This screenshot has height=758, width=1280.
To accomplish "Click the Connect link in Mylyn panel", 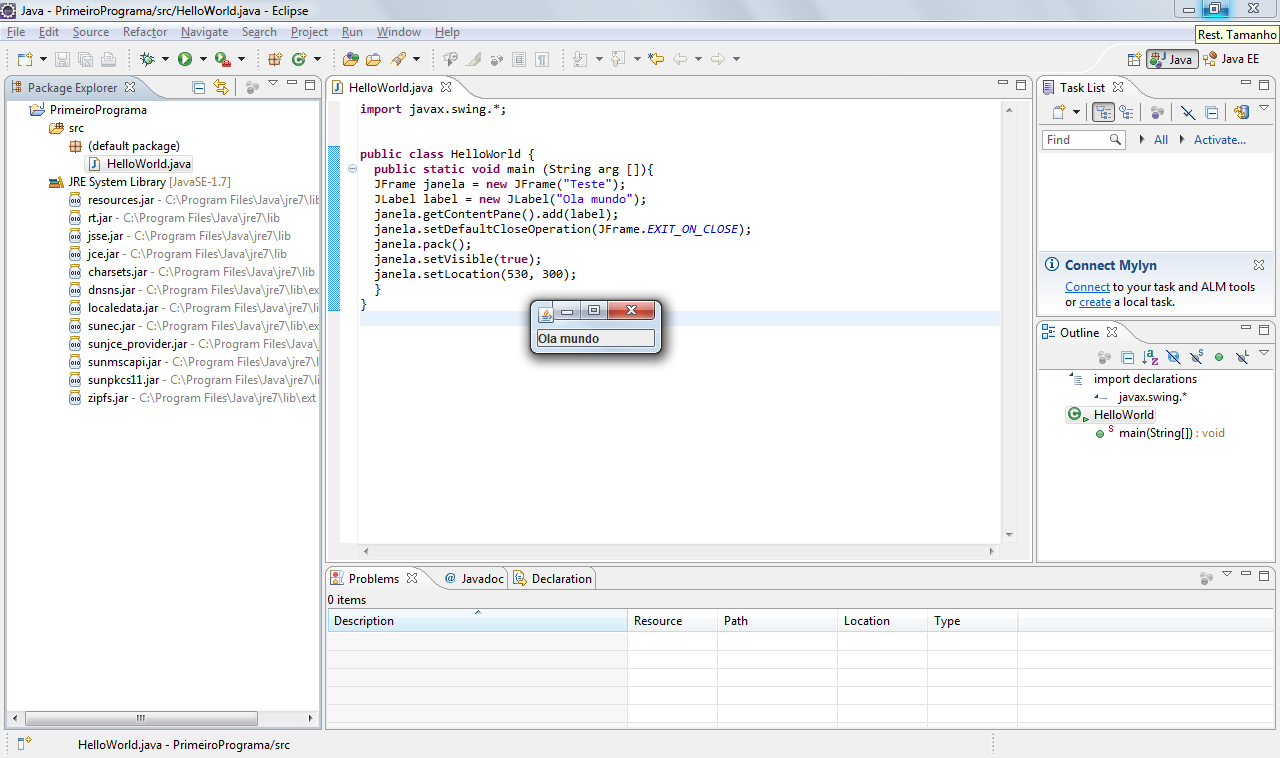I will pyautogui.click(x=1087, y=286).
